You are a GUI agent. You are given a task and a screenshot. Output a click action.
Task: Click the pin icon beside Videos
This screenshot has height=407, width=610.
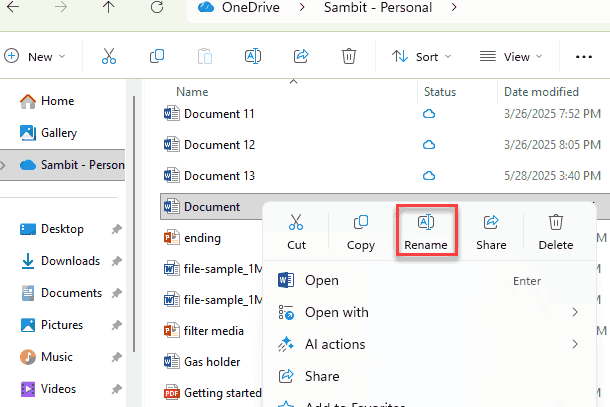pyautogui.click(x=116, y=389)
